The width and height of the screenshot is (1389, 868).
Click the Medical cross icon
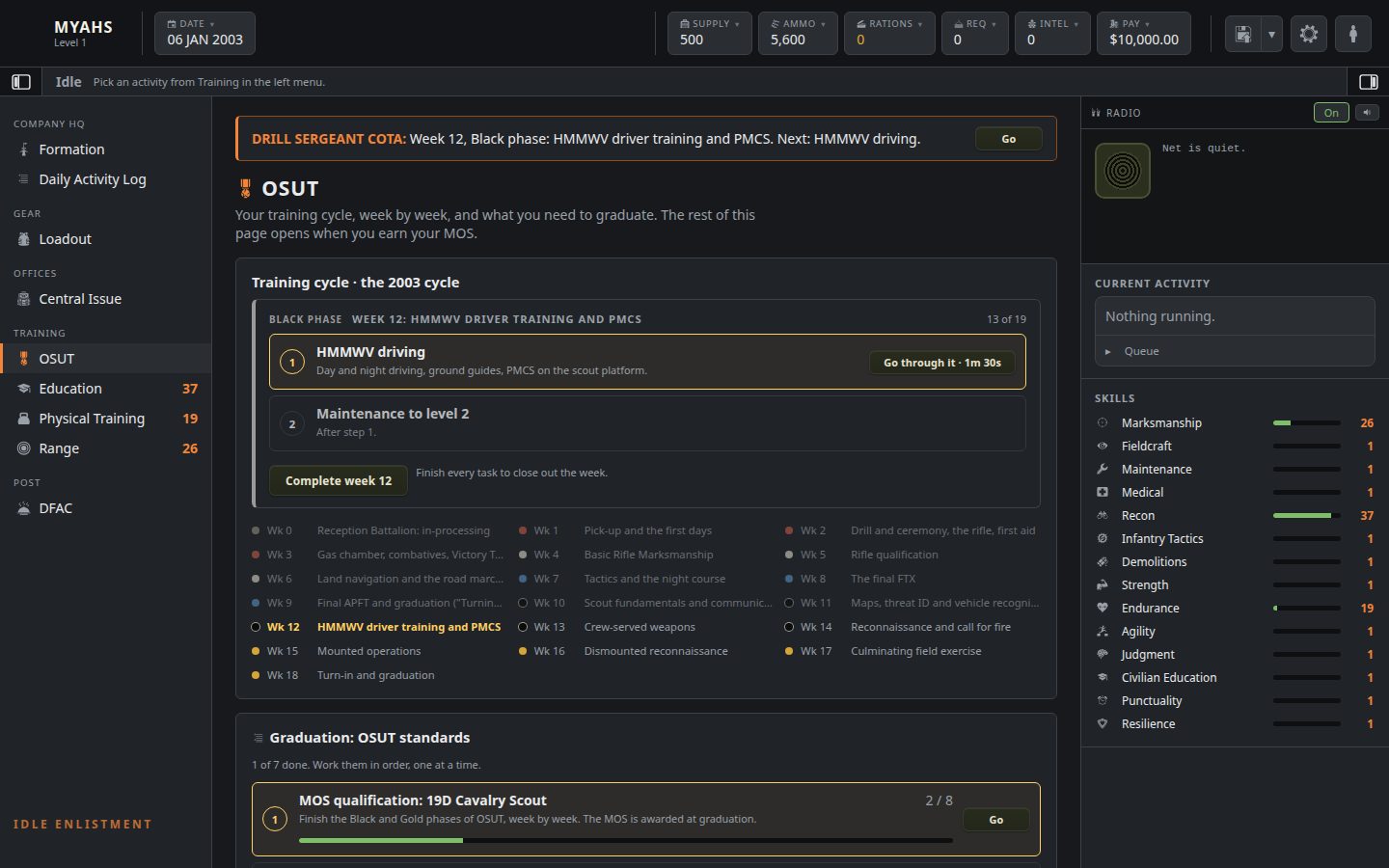(1103, 492)
